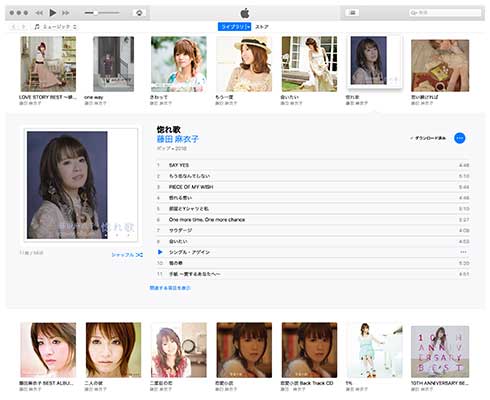Adjust the volume slider knob
Screen dimensions: 490x400
click(95, 13)
